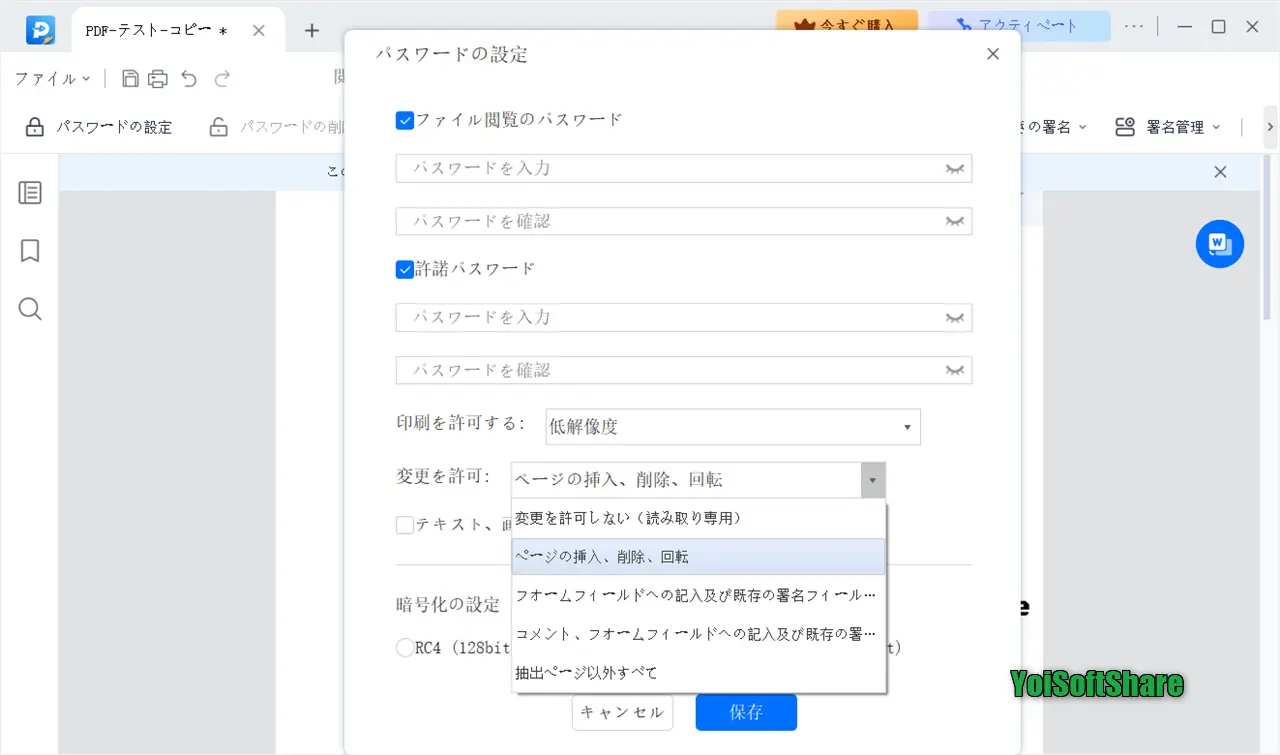Viewport: 1280px width, 755px height.
Task: Open the three-dots more options menu
Action: [x=1133, y=27]
